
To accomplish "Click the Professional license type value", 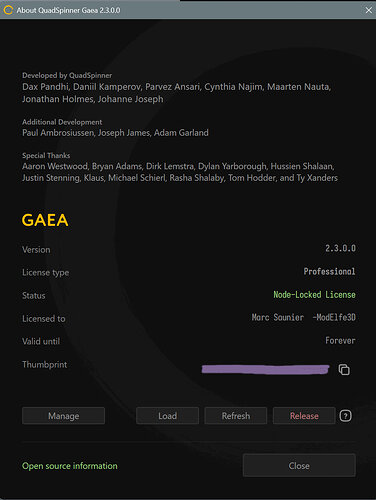I will [329, 271].
